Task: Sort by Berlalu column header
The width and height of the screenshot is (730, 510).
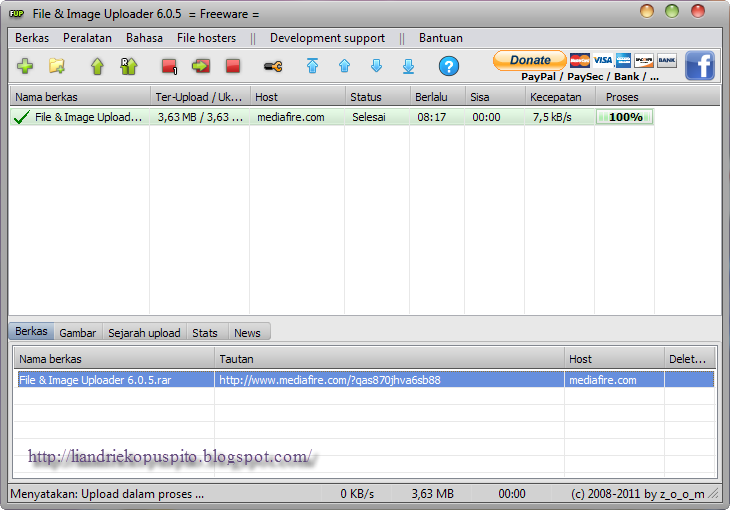Action: 437,97
